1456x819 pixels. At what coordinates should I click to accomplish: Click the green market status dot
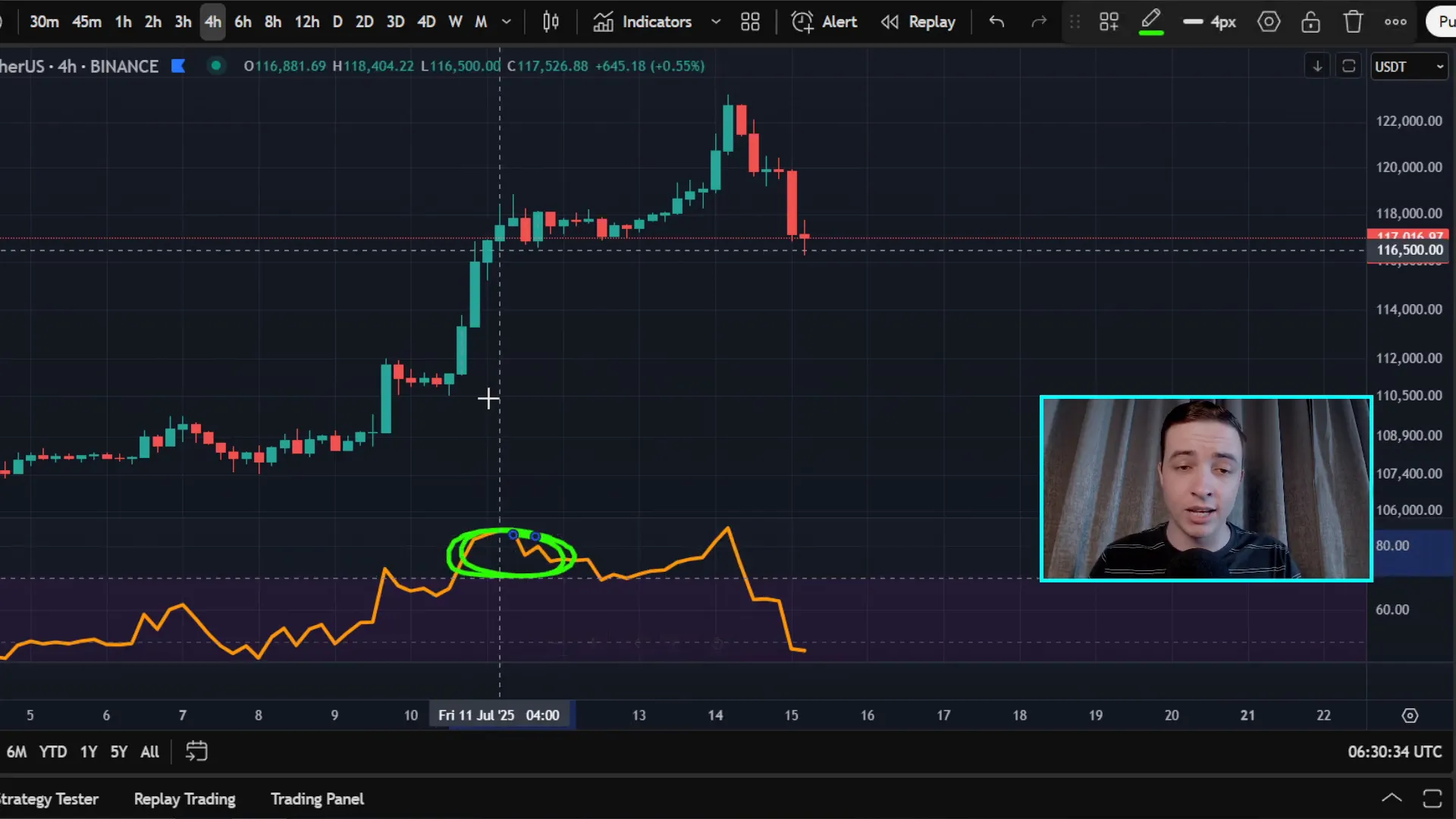tap(216, 66)
